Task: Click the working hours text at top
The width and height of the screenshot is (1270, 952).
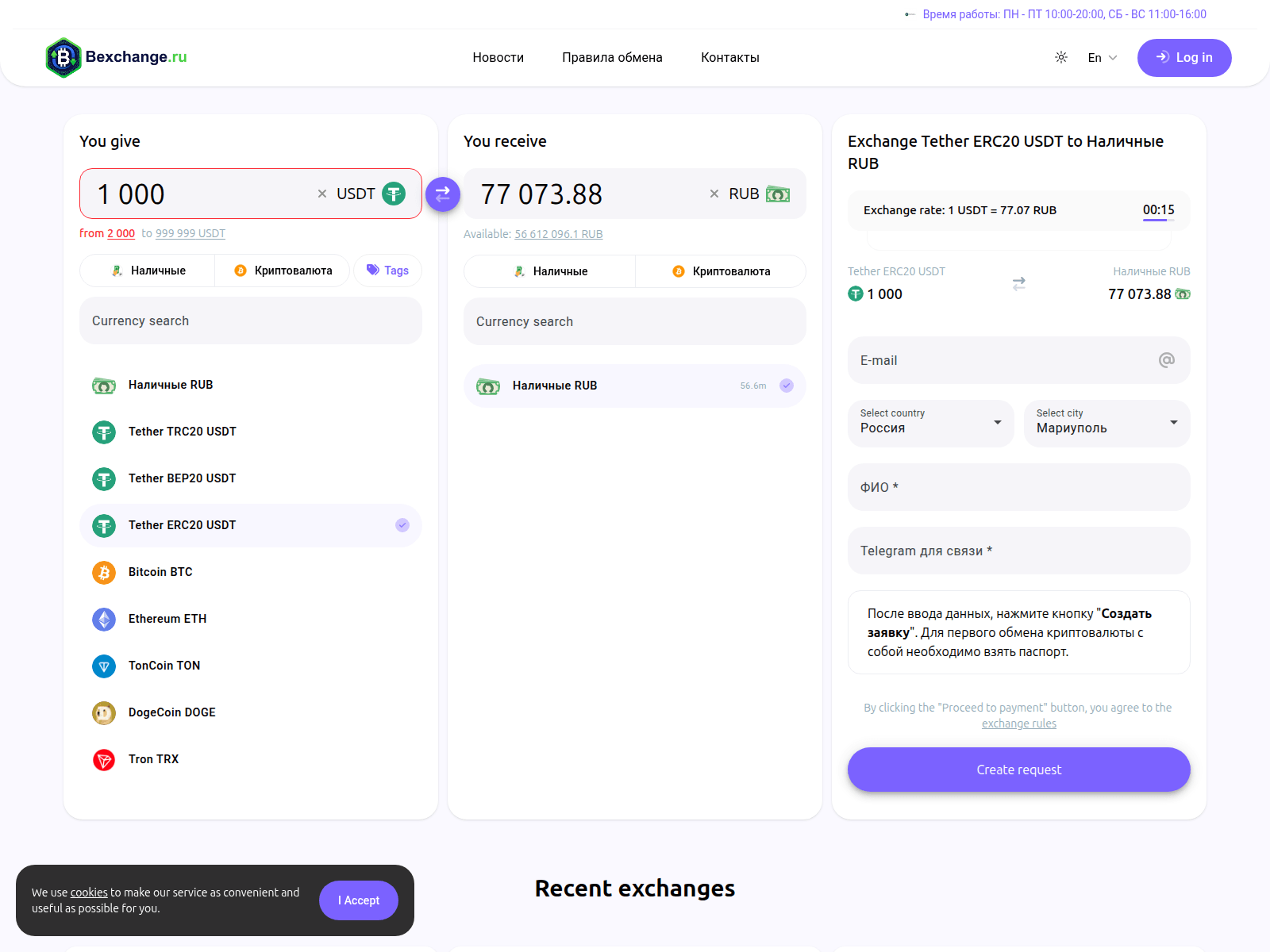Action: [1064, 14]
